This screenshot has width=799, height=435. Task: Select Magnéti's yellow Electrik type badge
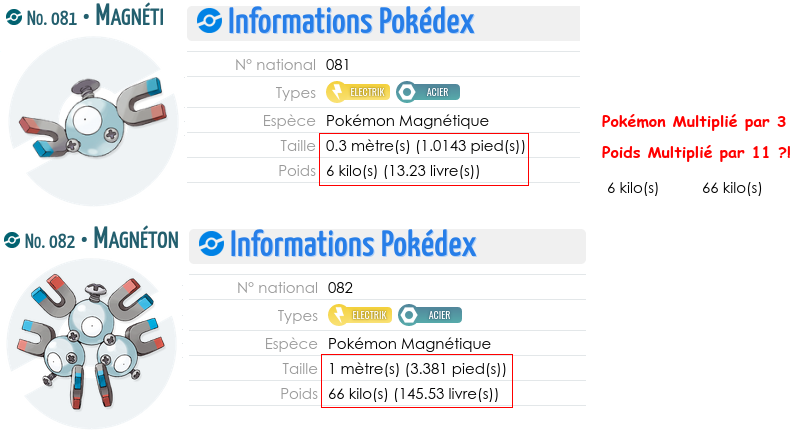359,92
